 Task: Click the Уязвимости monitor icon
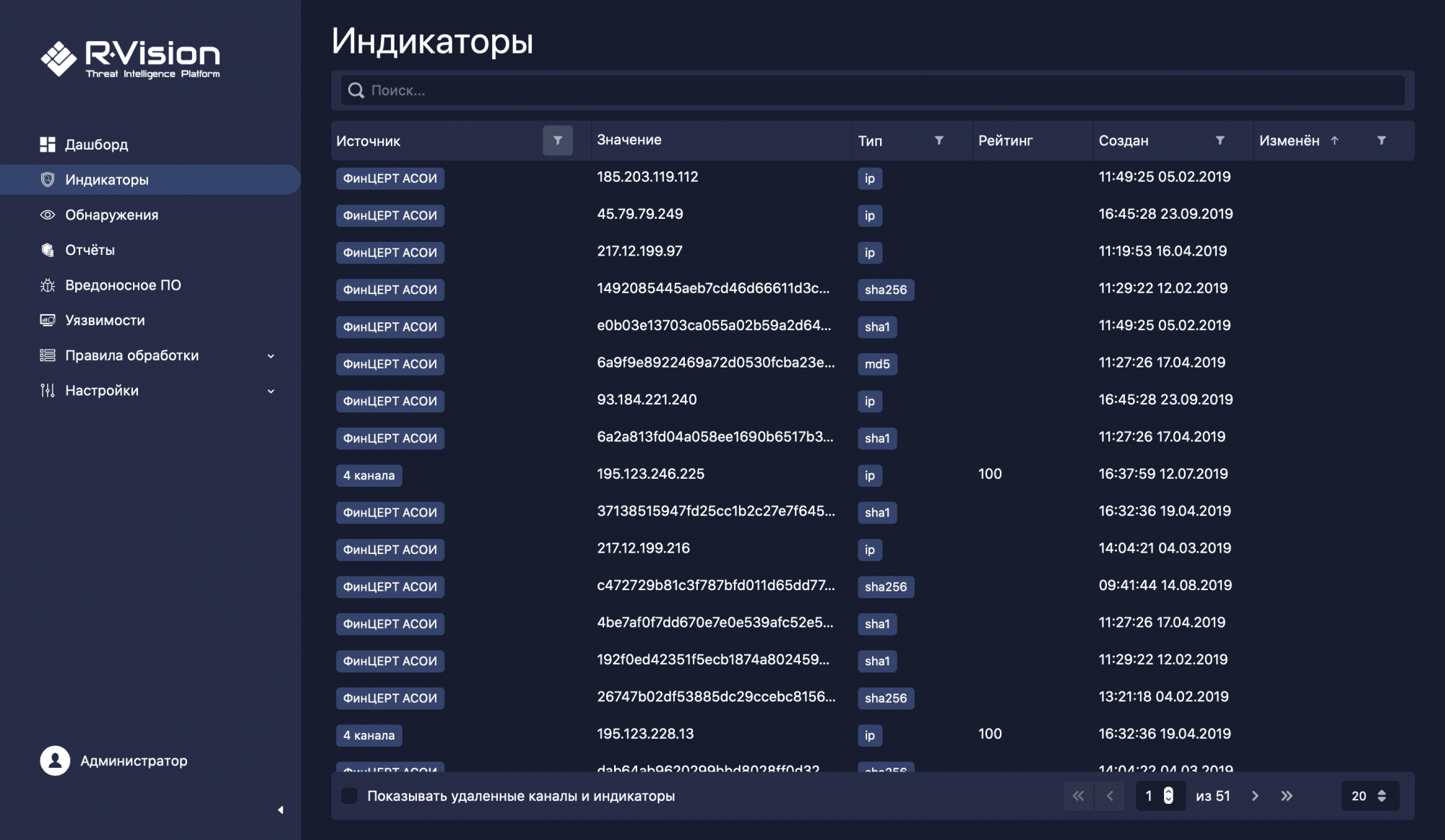48,320
